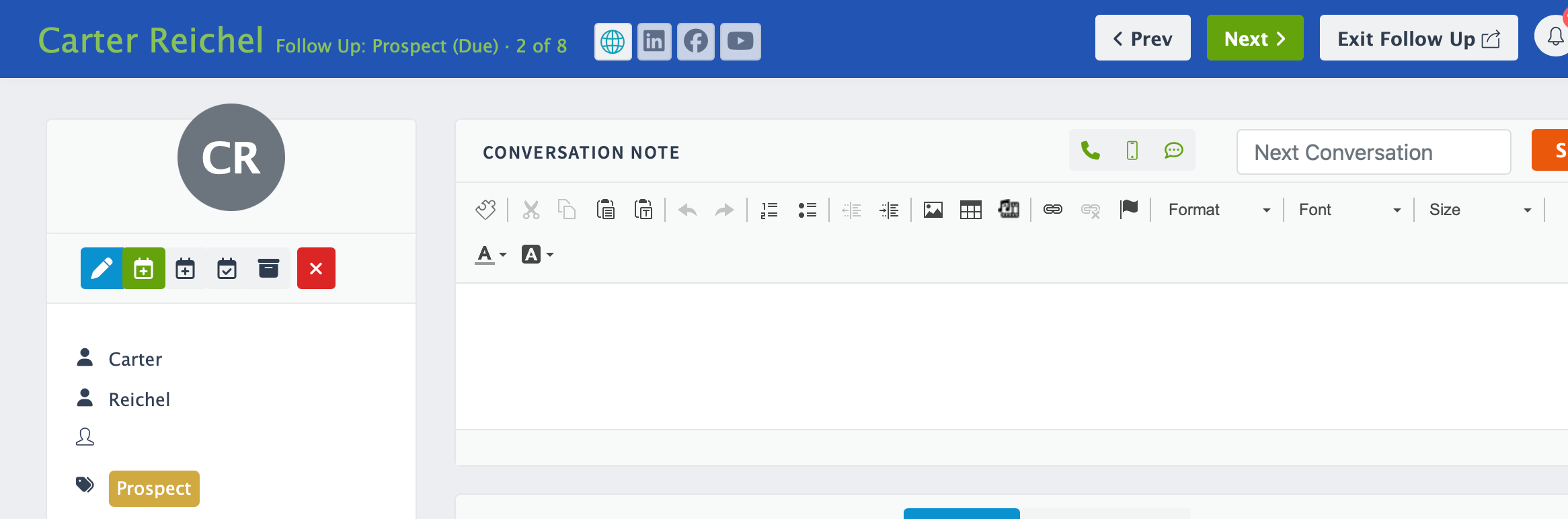
Task: Click the calendar check icon
Action: click(x=227, y=268)
